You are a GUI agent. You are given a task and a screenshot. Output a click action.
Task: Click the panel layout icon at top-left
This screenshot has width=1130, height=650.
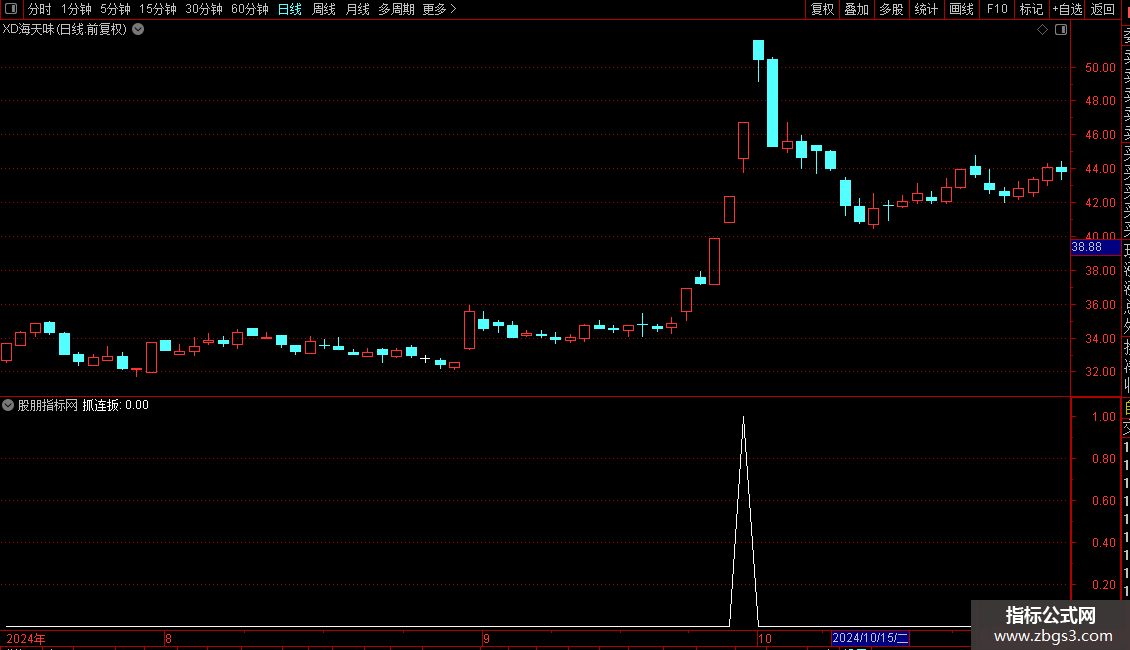coord(11,9)
